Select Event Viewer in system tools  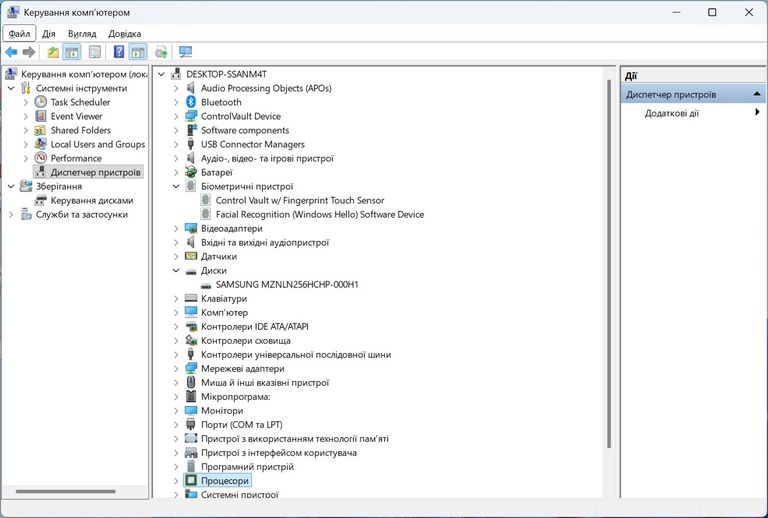point(76,116)
